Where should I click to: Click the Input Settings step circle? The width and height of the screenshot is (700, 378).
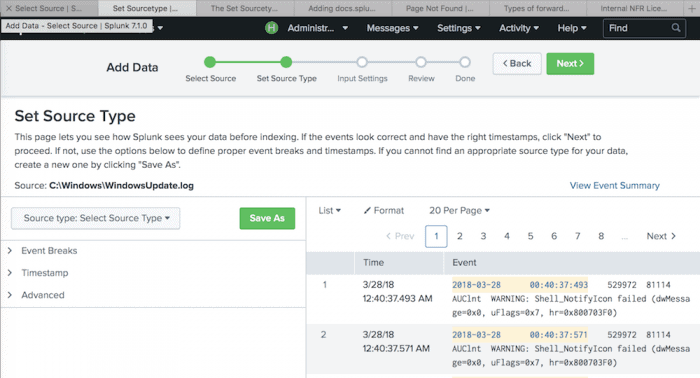click(x=362, y=62)
